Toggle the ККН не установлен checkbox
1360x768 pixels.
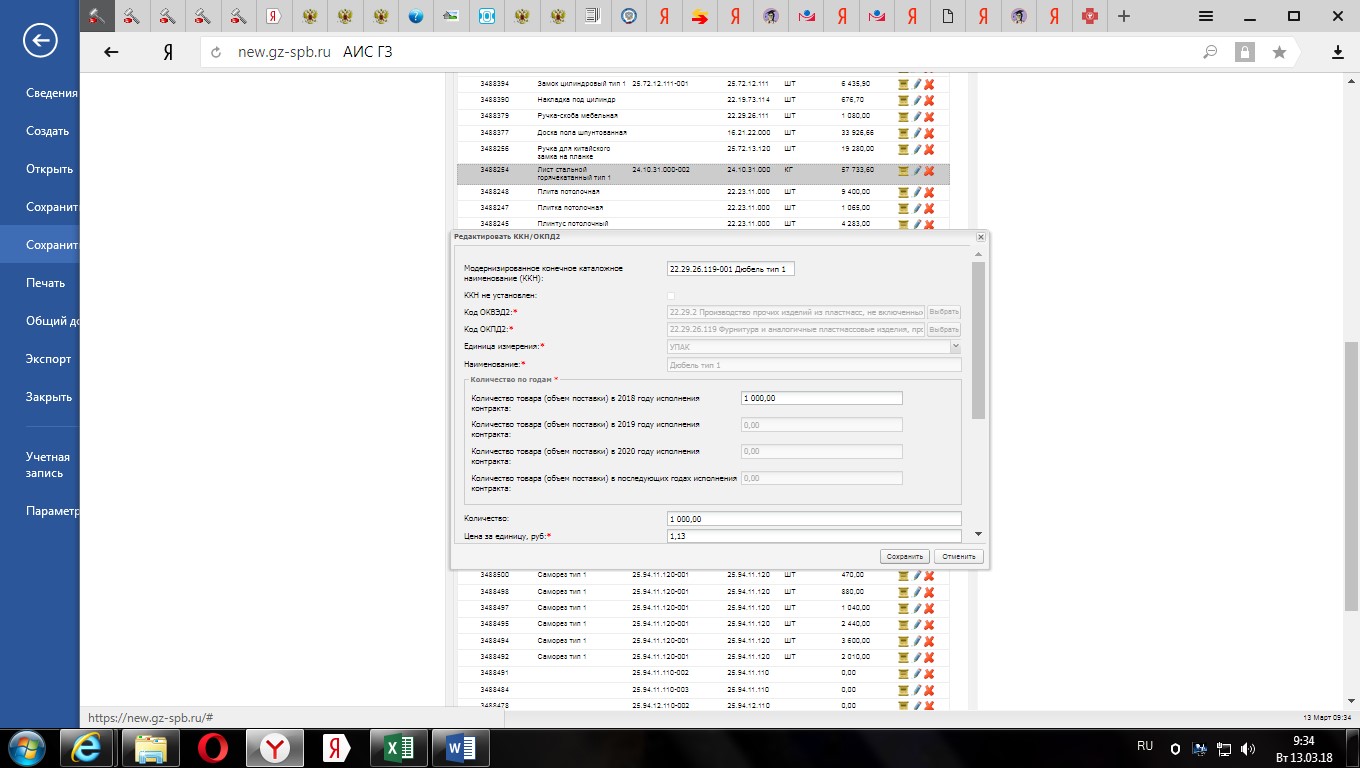(x=671, y=296)
